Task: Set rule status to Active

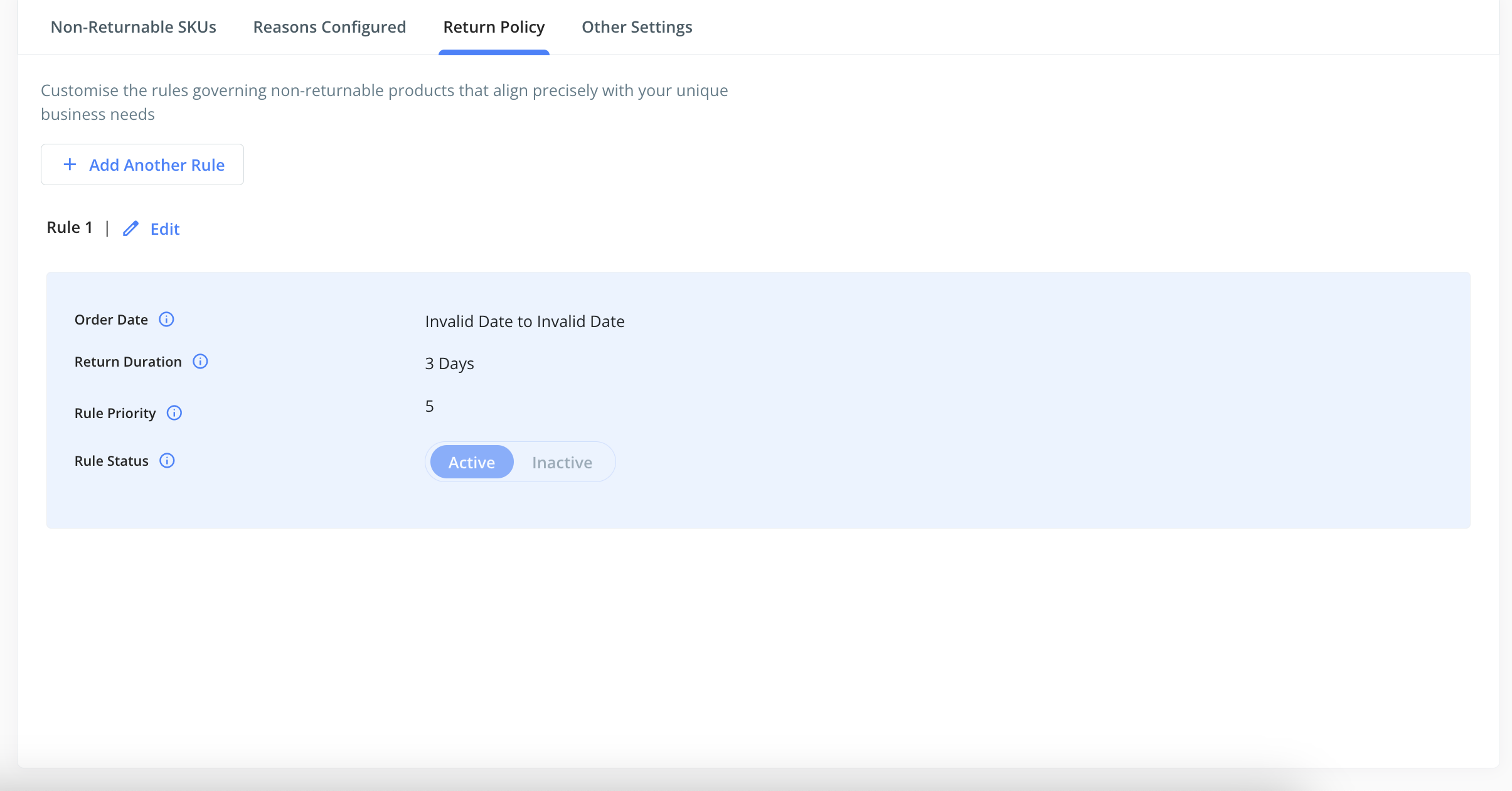Action: tap(472, 462)
